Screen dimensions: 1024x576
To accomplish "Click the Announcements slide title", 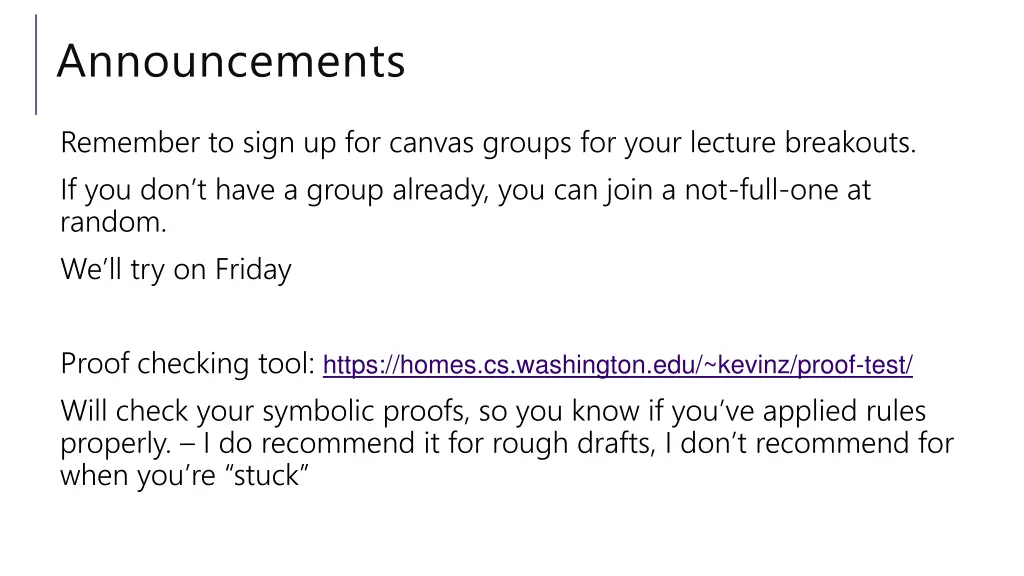I will (x=231, y=61).
